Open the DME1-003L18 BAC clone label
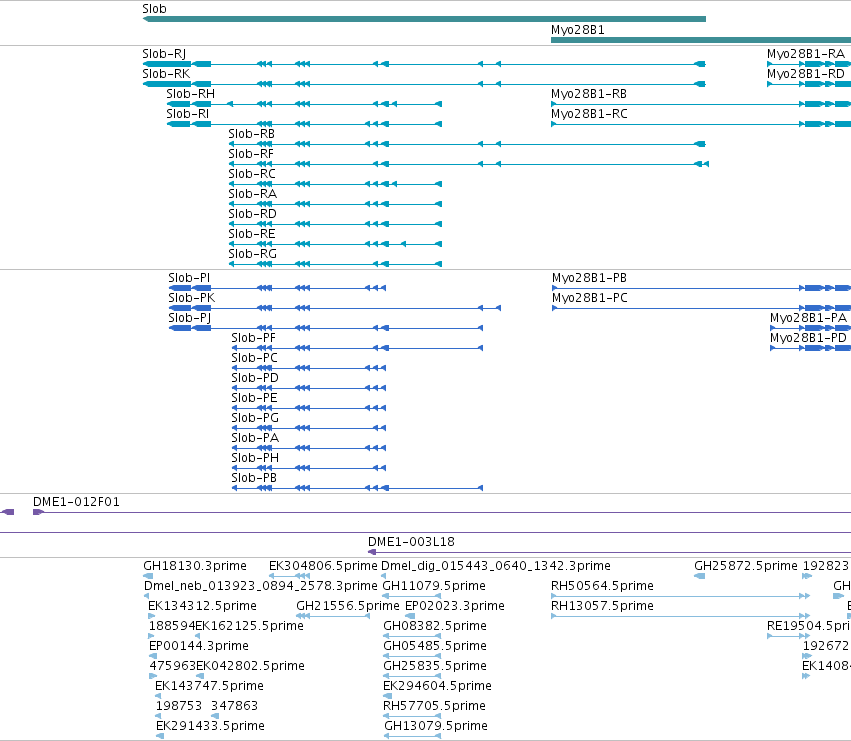Image resolution: width=851 pixels, height=741 pixels. [x=411, y=542]
